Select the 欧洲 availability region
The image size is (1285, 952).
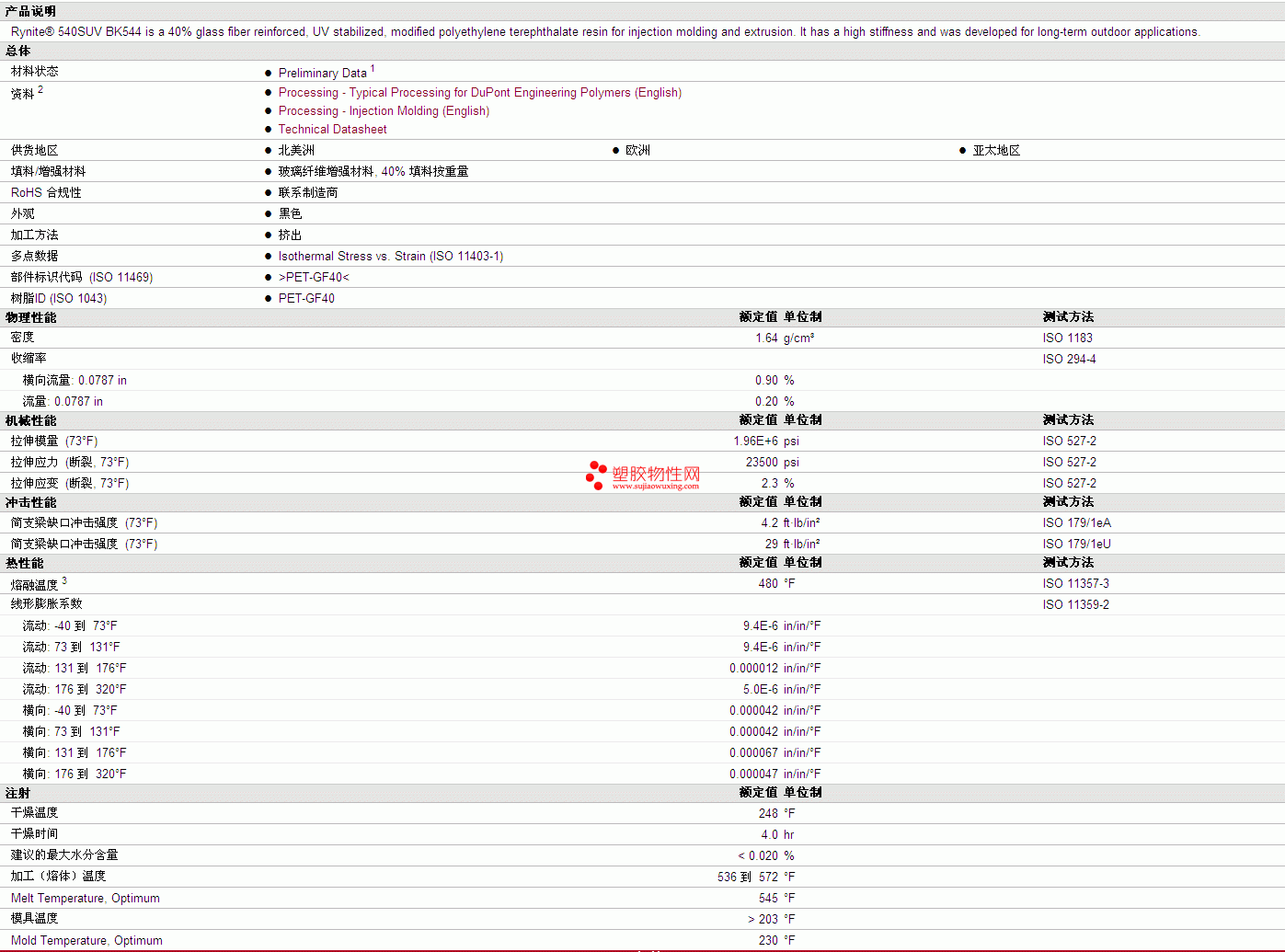[x=637, y=151]
